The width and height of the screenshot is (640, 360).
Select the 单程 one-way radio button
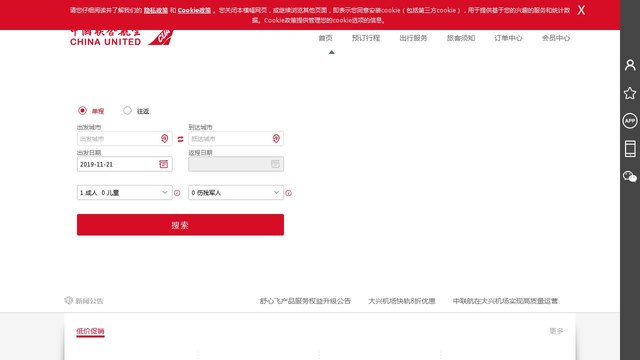(x=82, y=111)
